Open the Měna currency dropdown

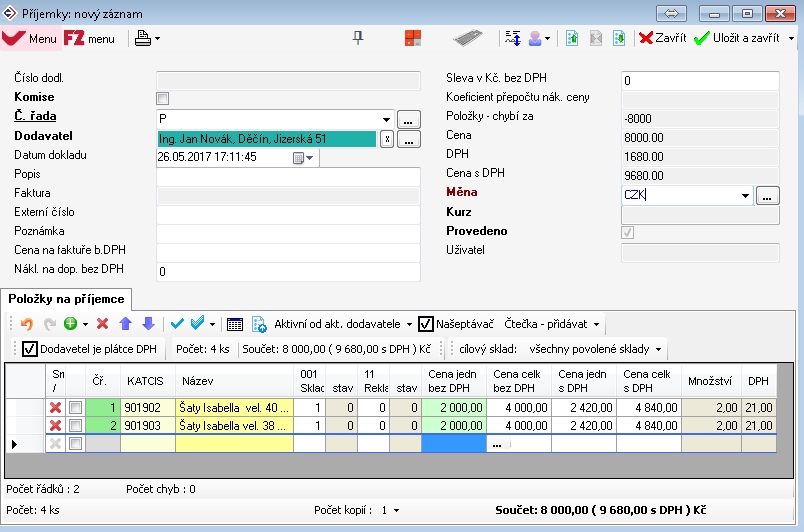[745, 195]
